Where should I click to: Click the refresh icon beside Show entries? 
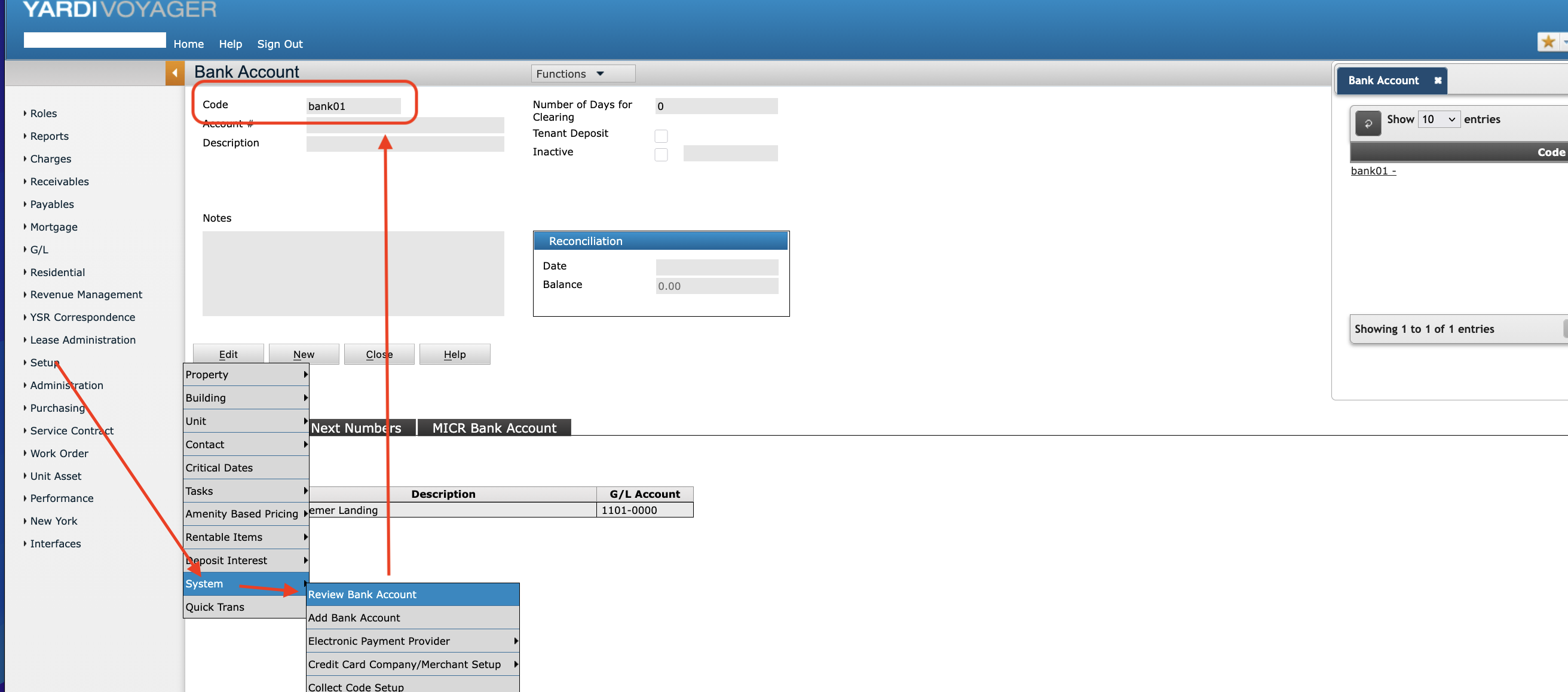point(1368,124)
